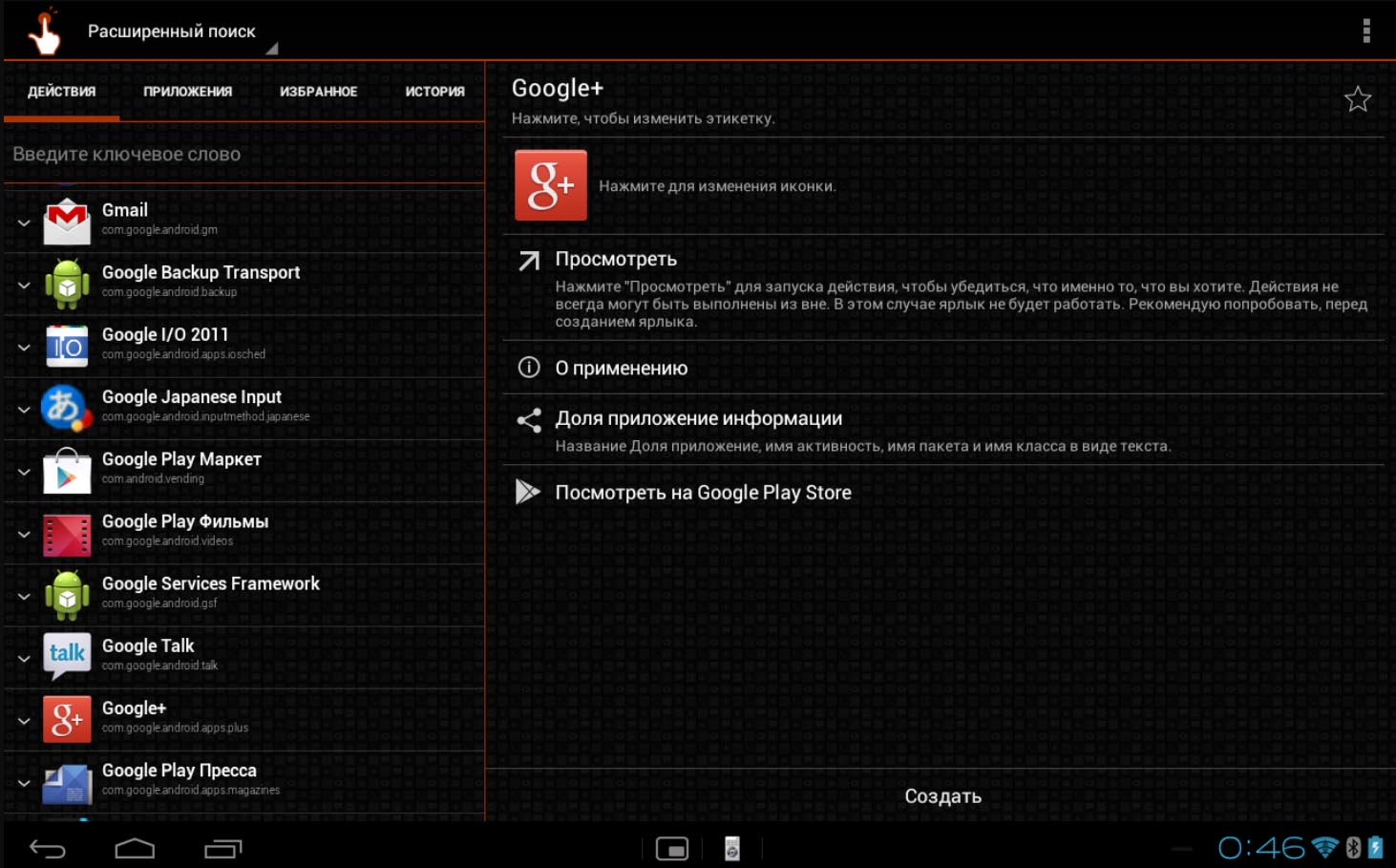The height and width of the screenshot is (868, 1396).
Task: Select Google Talk icon in app list
Action: 67,656
